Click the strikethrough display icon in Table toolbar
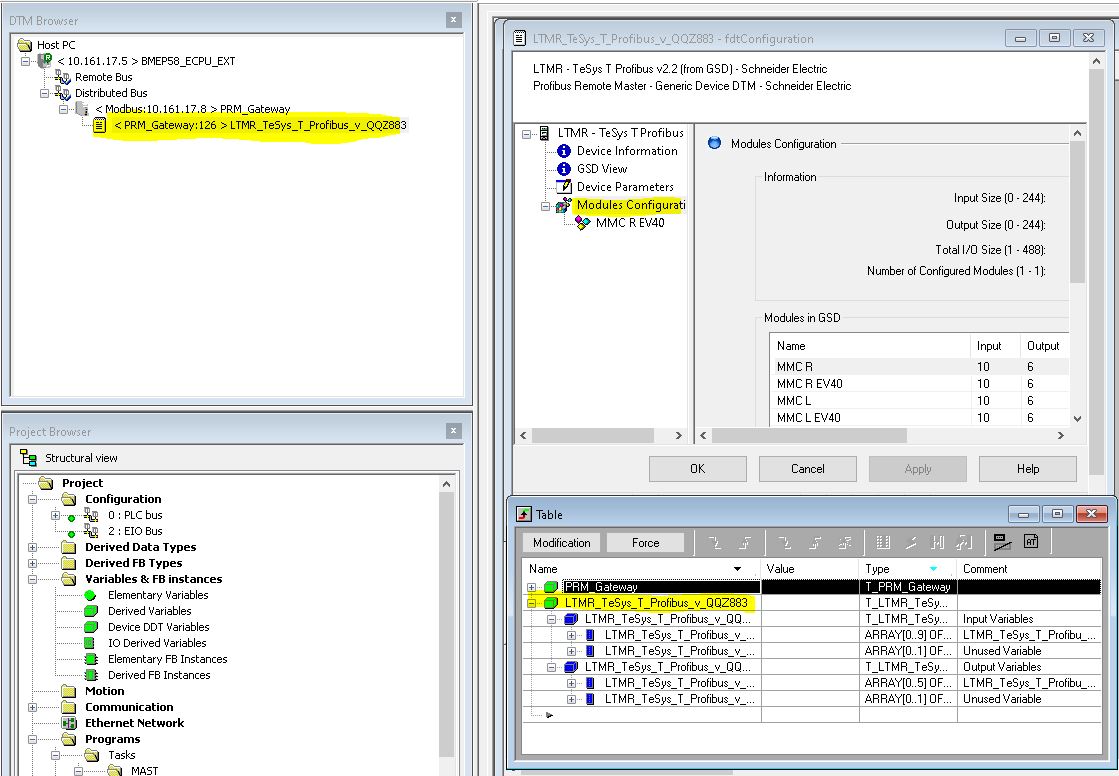Screen dimensions: 1119x776 pyautogui.click(x=1002, y=542)
